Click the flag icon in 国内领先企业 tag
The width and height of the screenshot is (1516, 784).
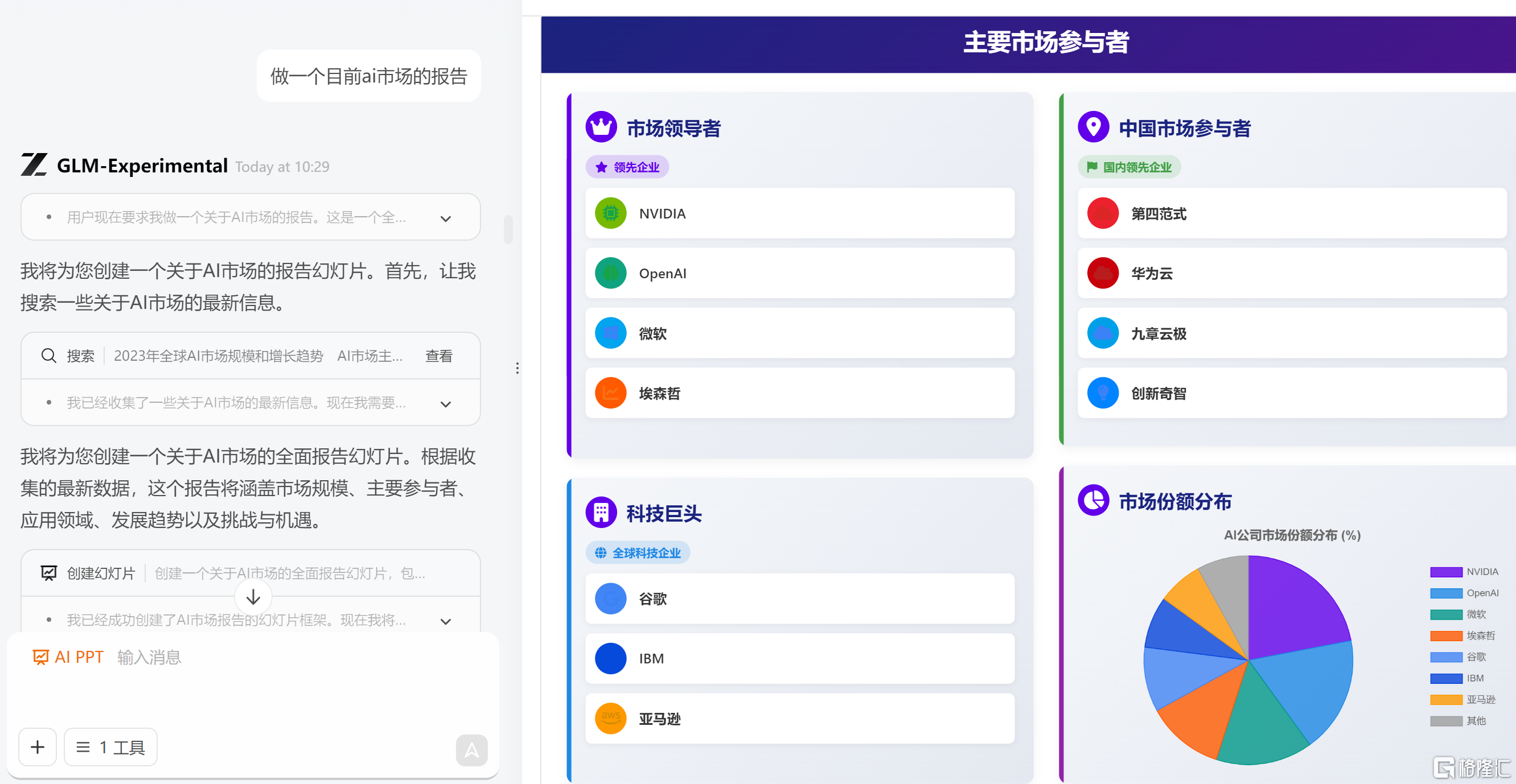click(x=1092, y=167)
